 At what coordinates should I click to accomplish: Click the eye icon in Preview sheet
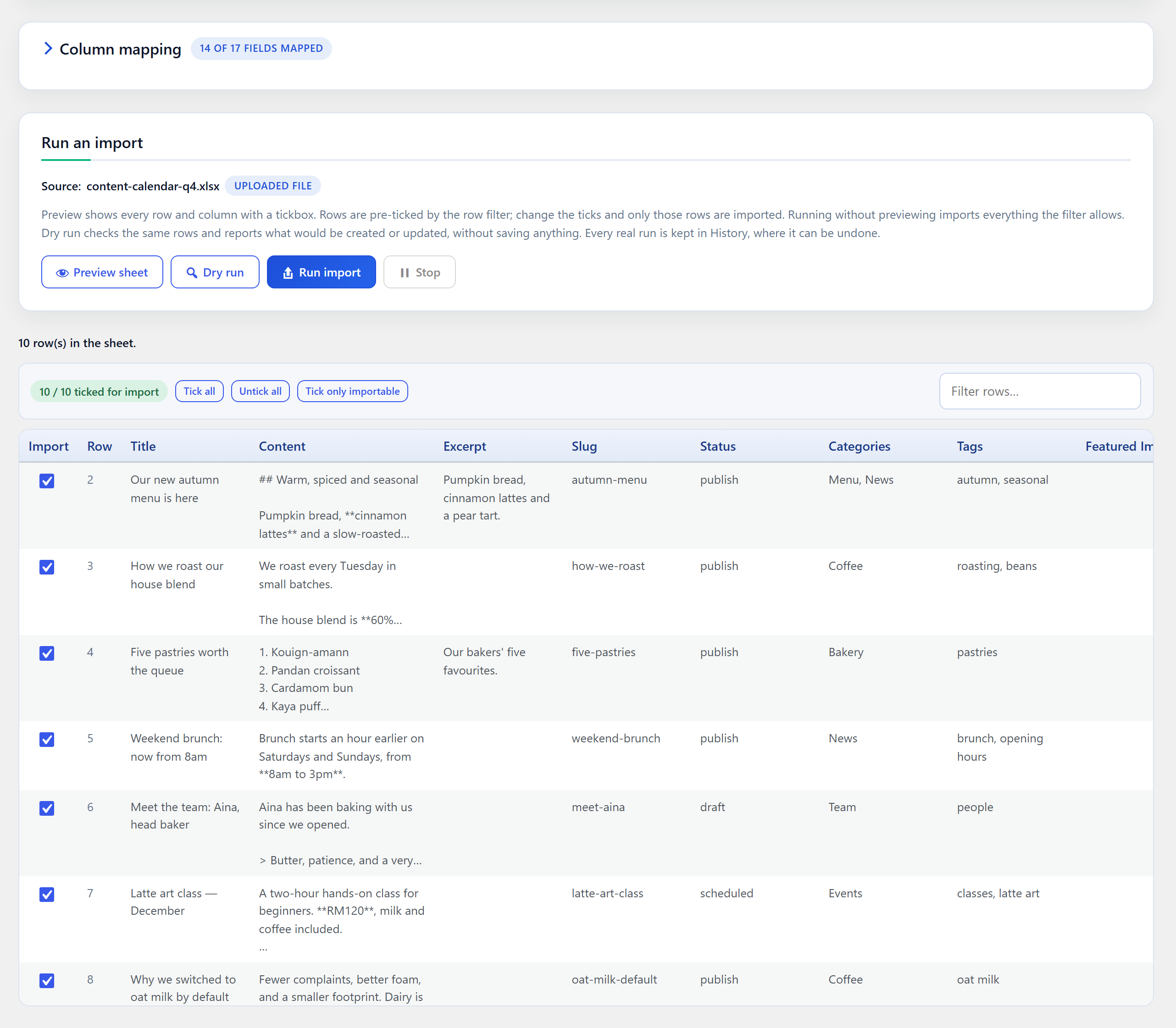(62, 273)
